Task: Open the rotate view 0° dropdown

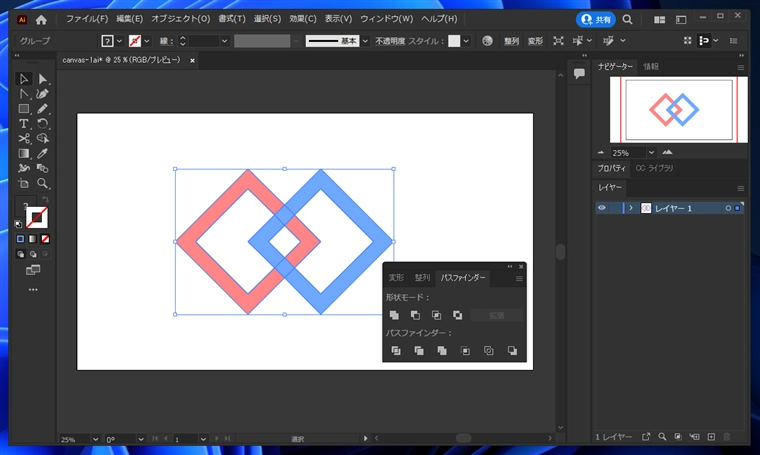Action: (141, 439)
